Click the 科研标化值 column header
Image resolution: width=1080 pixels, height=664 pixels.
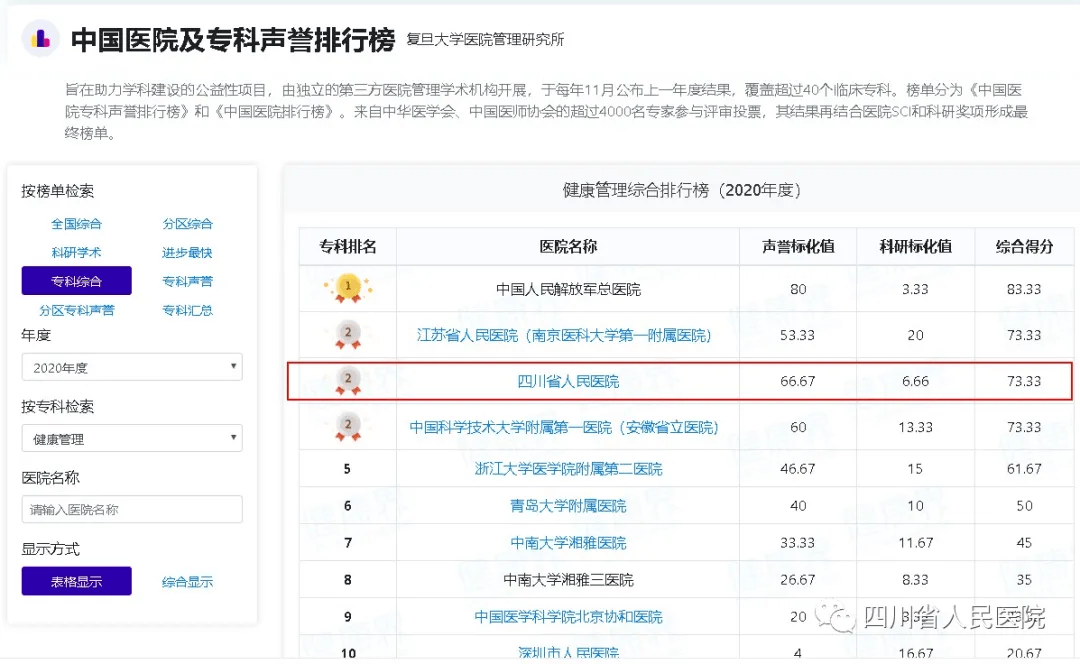coord(915,247)
